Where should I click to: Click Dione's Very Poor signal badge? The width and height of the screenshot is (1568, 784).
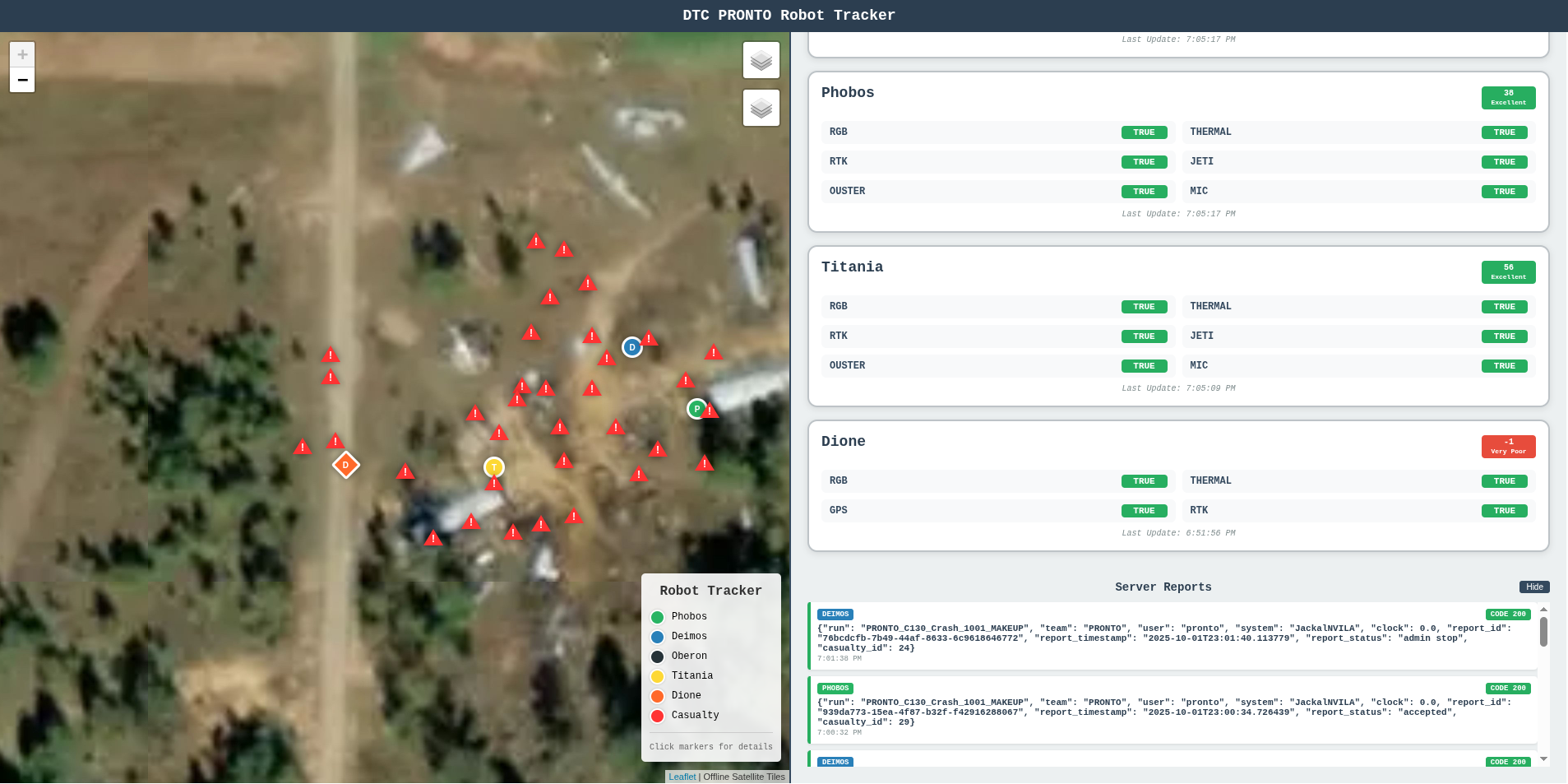tap(1508, 446)
